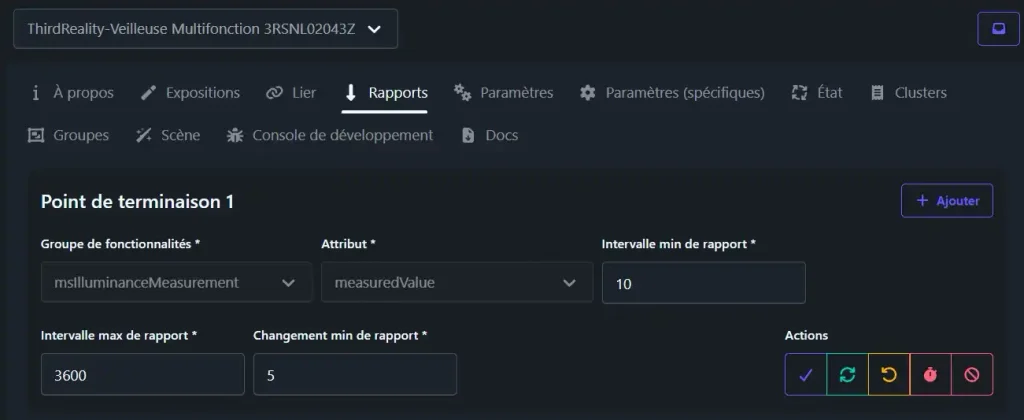
Task: Apply the report with the checkmark action
Action: click(x=805, y=374)
